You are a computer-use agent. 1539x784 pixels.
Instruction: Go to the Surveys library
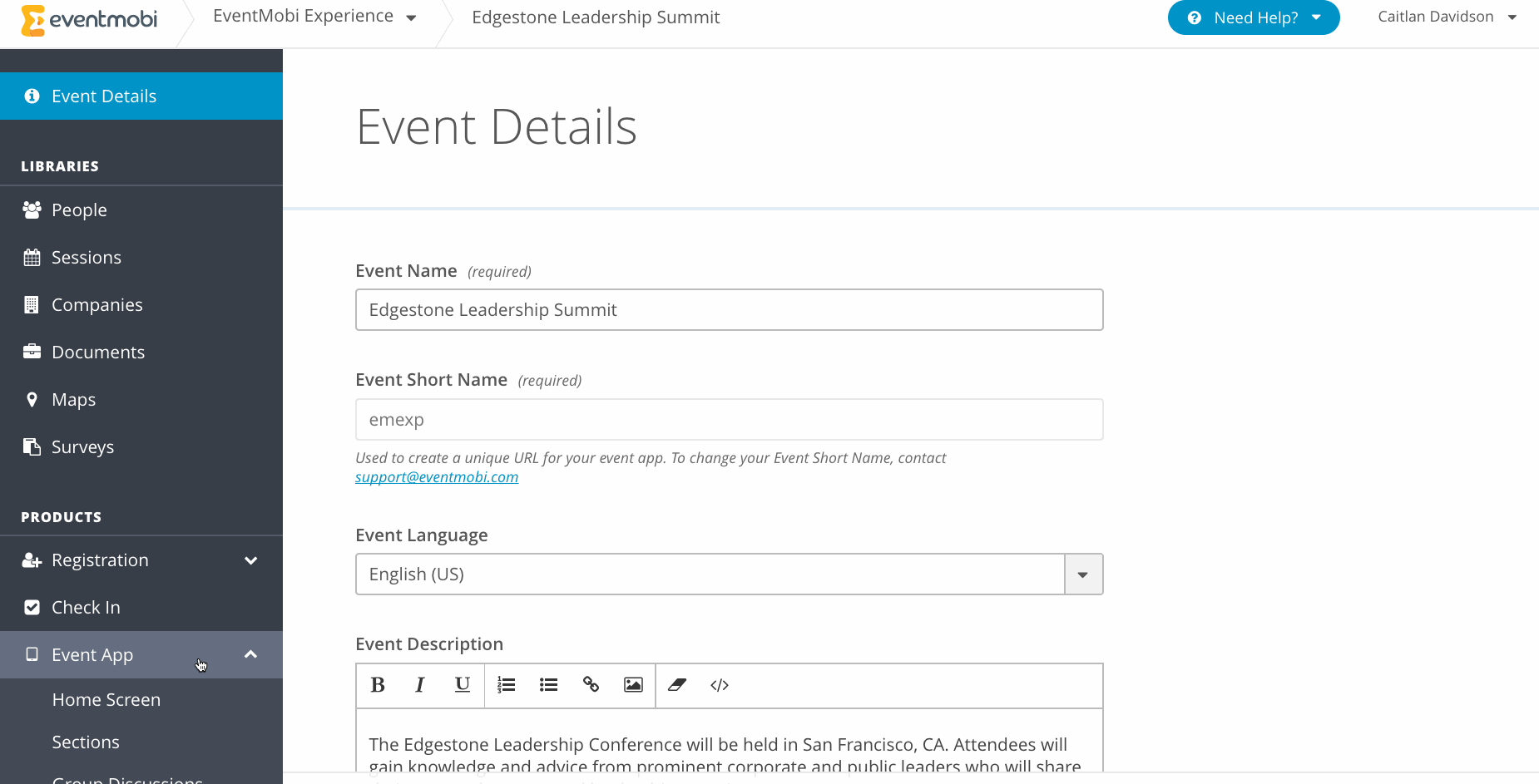pos(141,446)
